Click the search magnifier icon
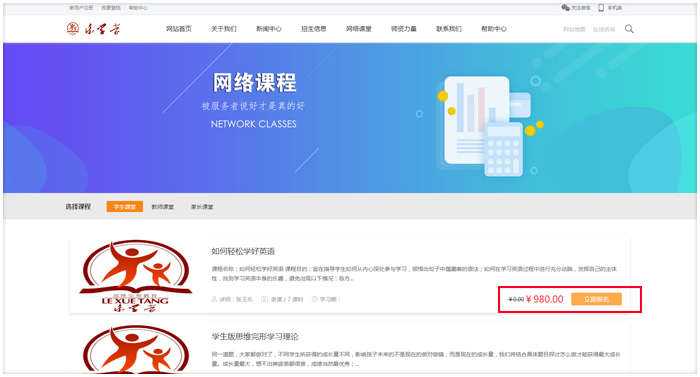The width and height of the screenshot is (700, 377). (x=629, y=29)
